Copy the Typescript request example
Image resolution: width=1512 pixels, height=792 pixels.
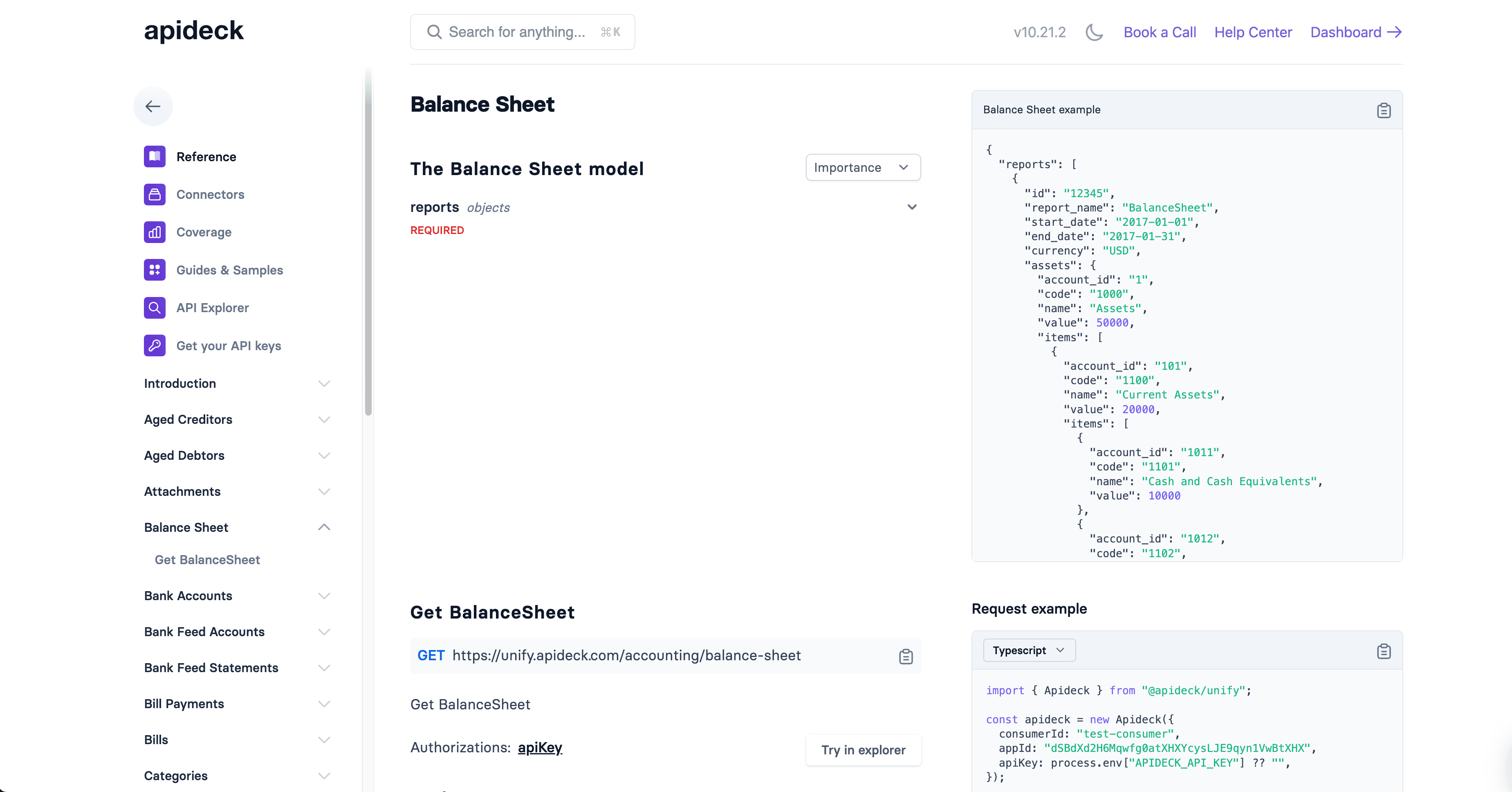(x=1384, y=651)
